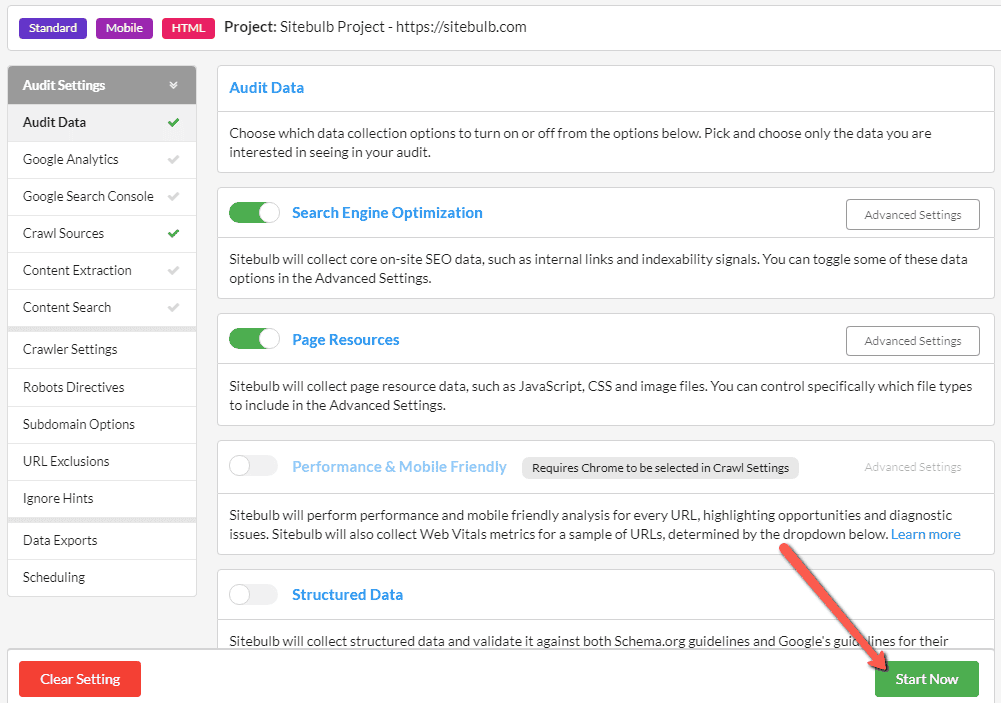Click the Search Engine Optimization heading

[x=388, y=213]
